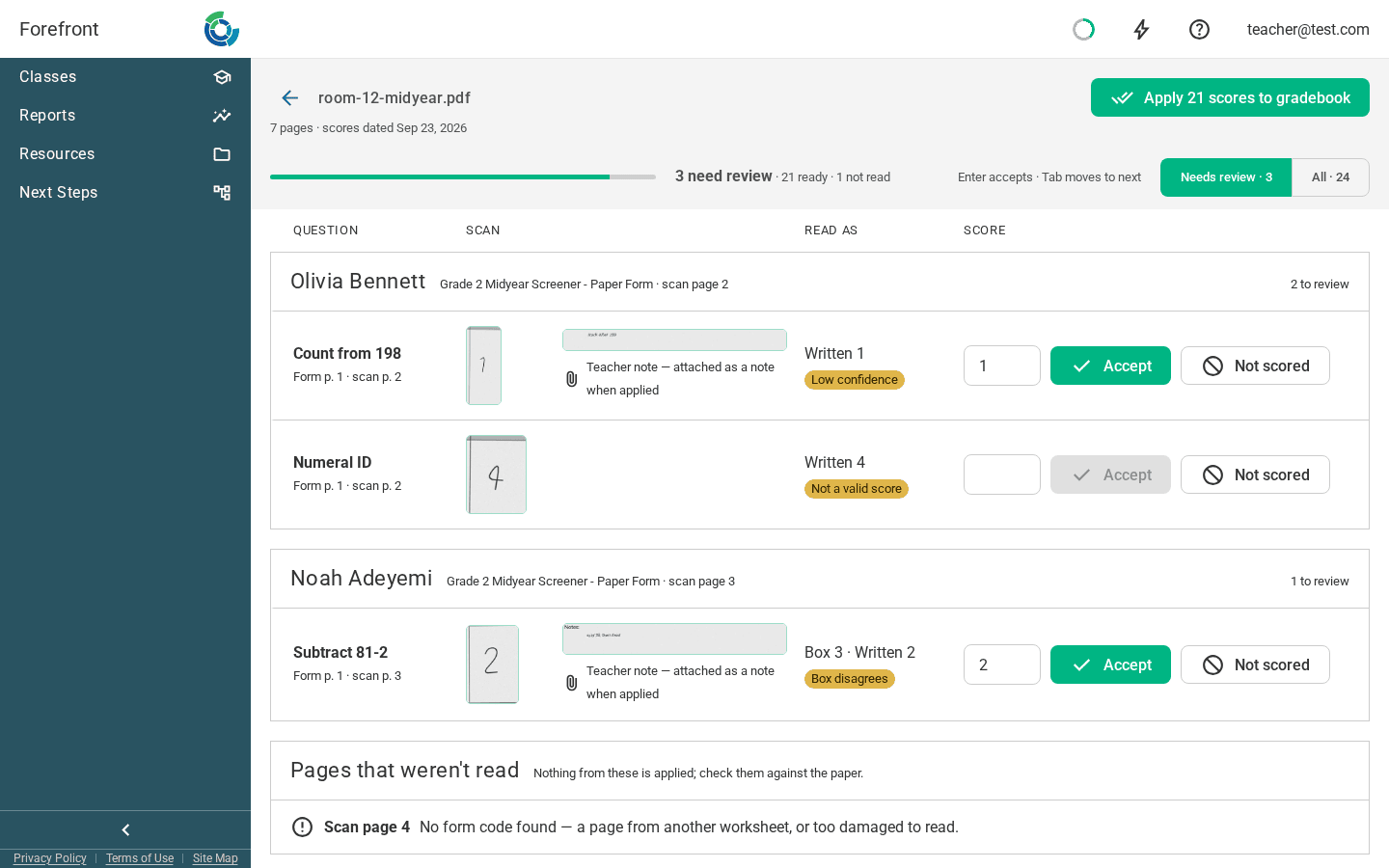1389x868 pixels.
Task: Click the Noah Adeyemi student name
Action: [362, 578]
